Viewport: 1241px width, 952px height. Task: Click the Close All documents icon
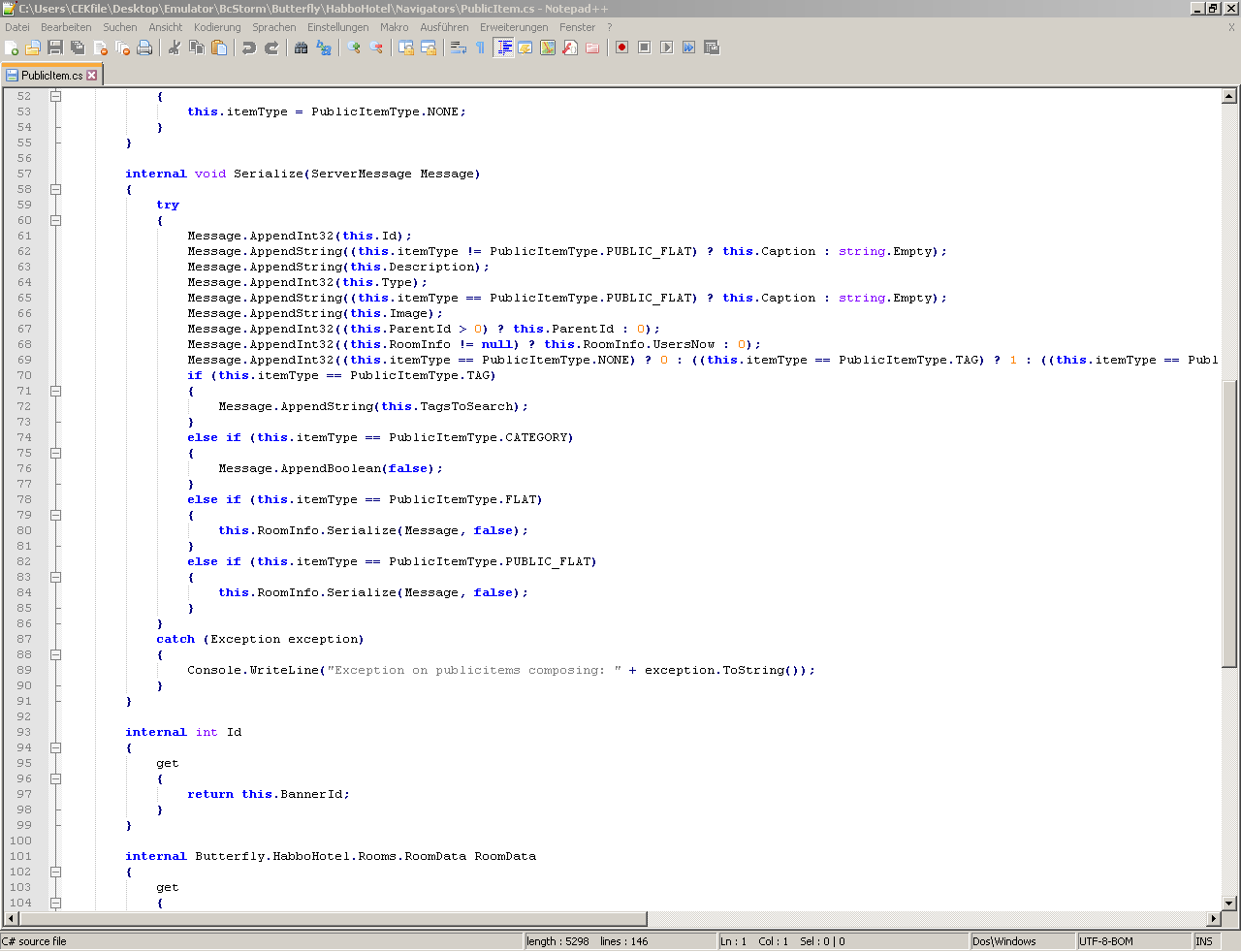click(x=122, y=48)
